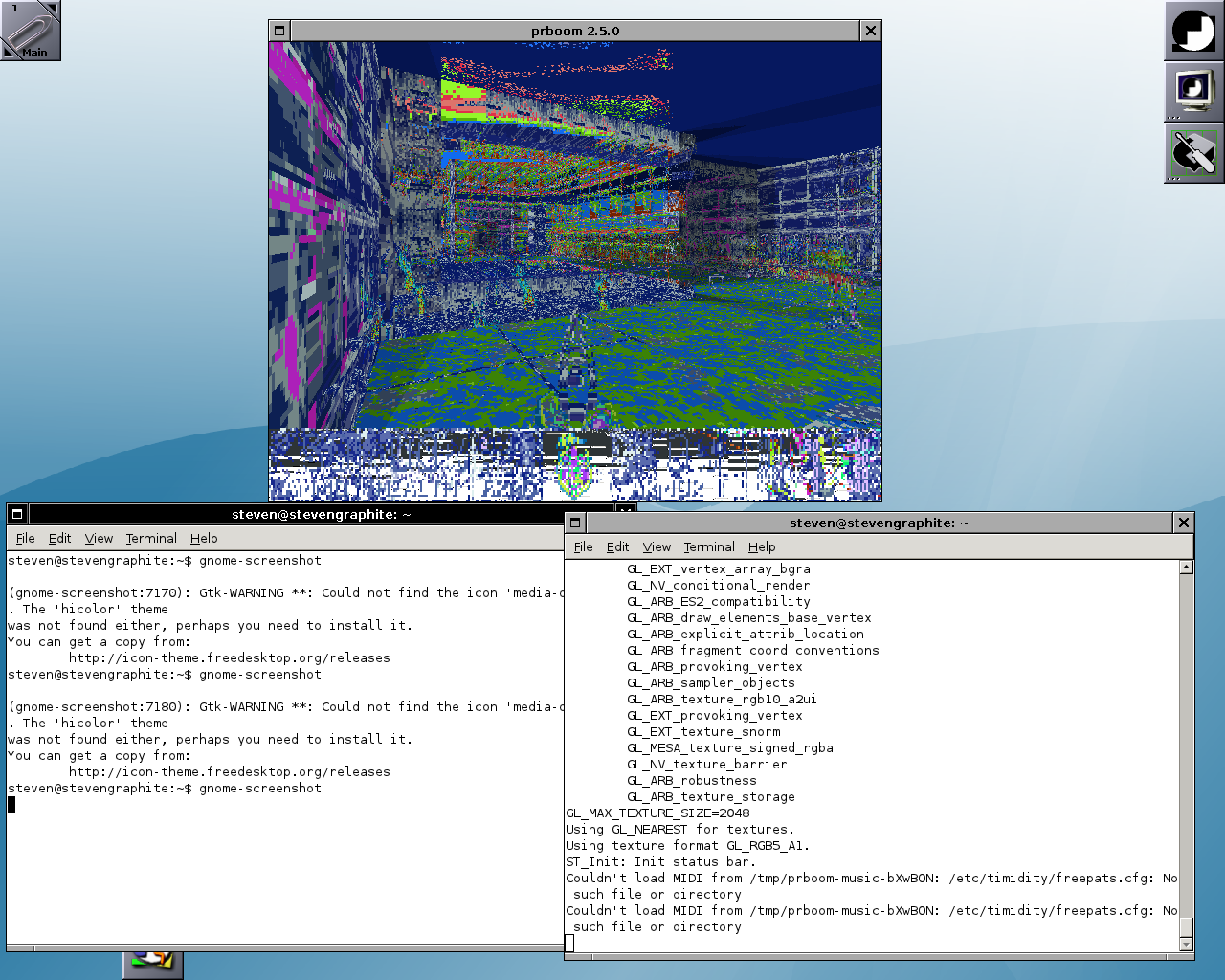This screenshot has height=980, width=1225.
Task: Click the right terminal's left titlebar miniaturize button
Action: [575, 523]
